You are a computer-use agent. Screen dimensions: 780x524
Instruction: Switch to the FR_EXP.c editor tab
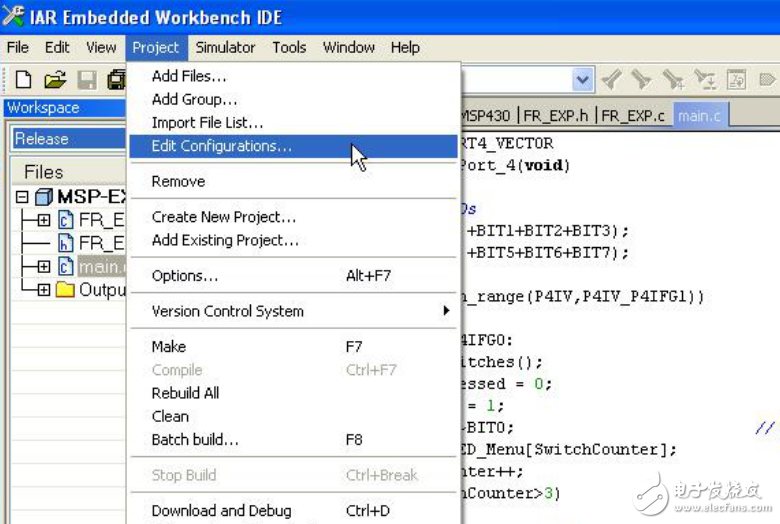click(633, 116)
